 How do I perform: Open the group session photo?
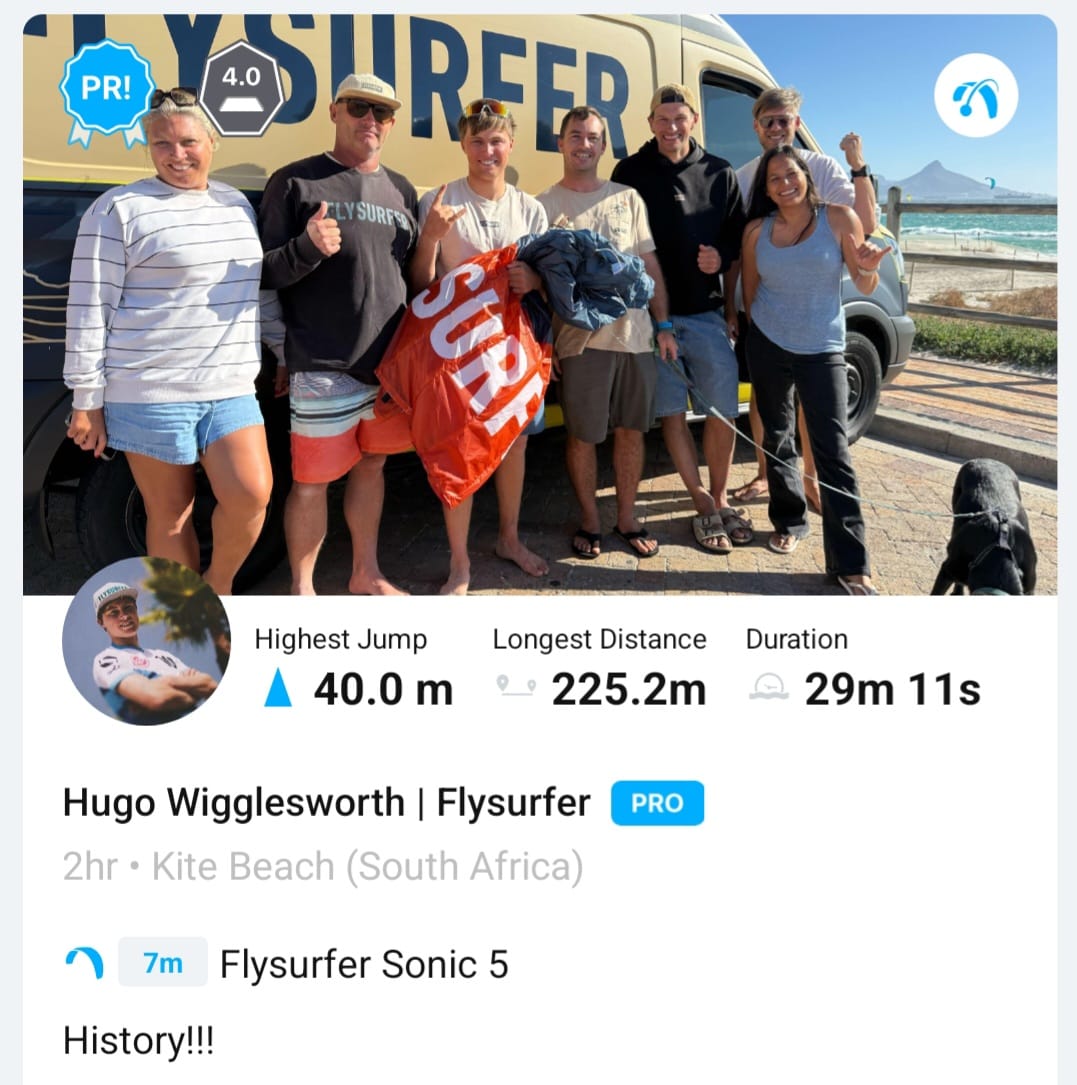click(540, 304)
